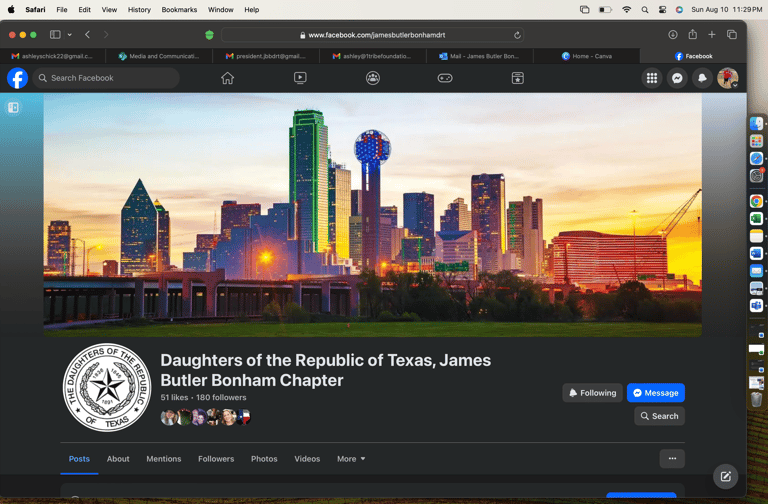The image size is (768, 504).
Task: Click the 180 followers link
Action: pos(221,397)
